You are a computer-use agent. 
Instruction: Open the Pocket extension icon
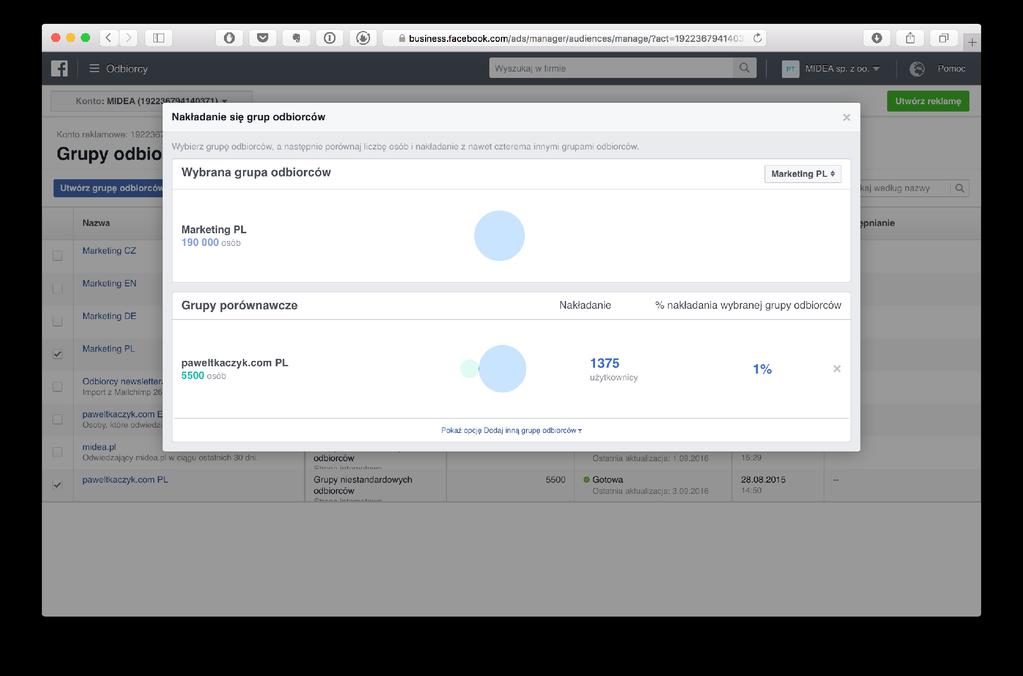(262, 38)
